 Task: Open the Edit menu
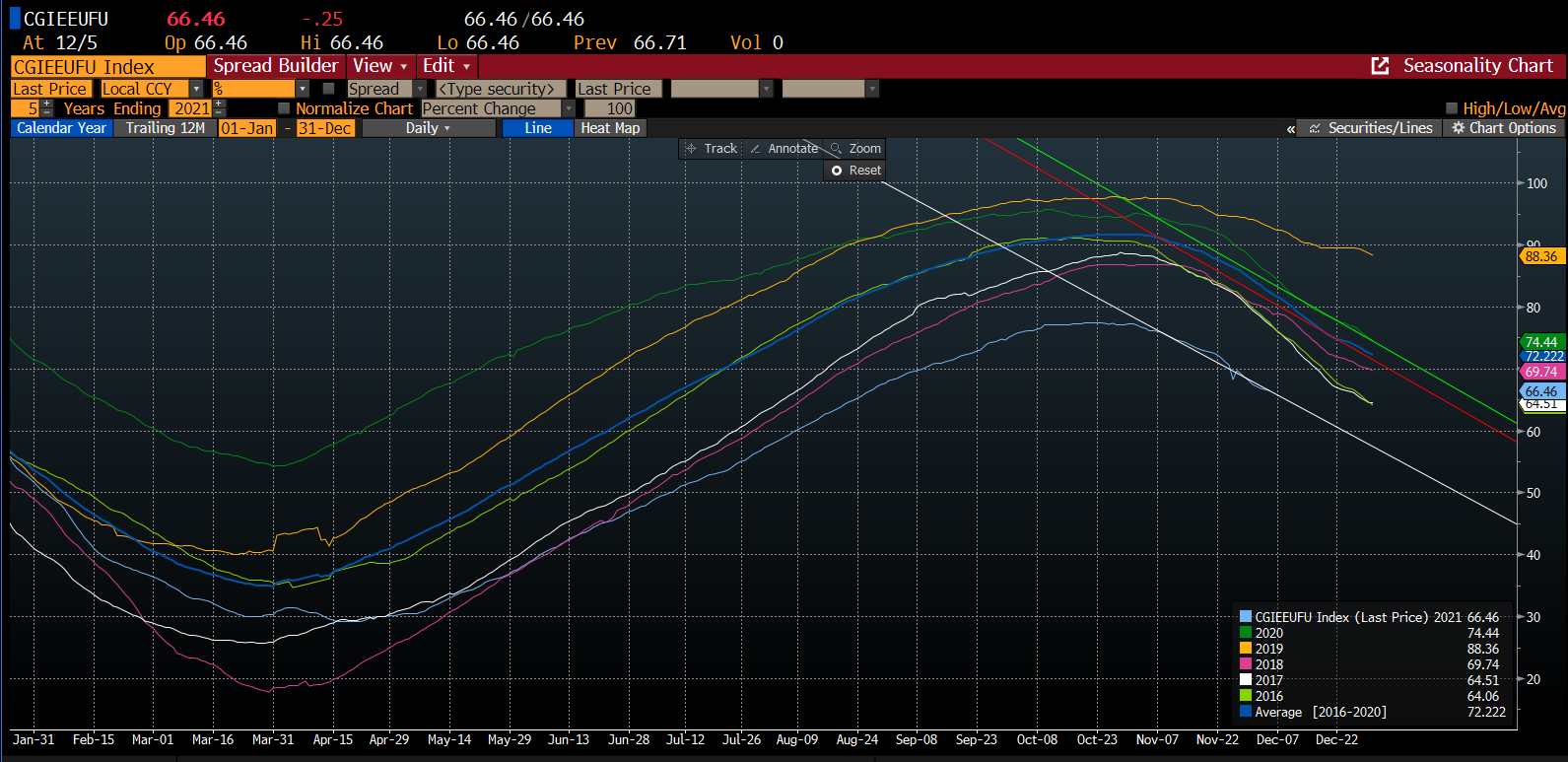tap(445, 66)
